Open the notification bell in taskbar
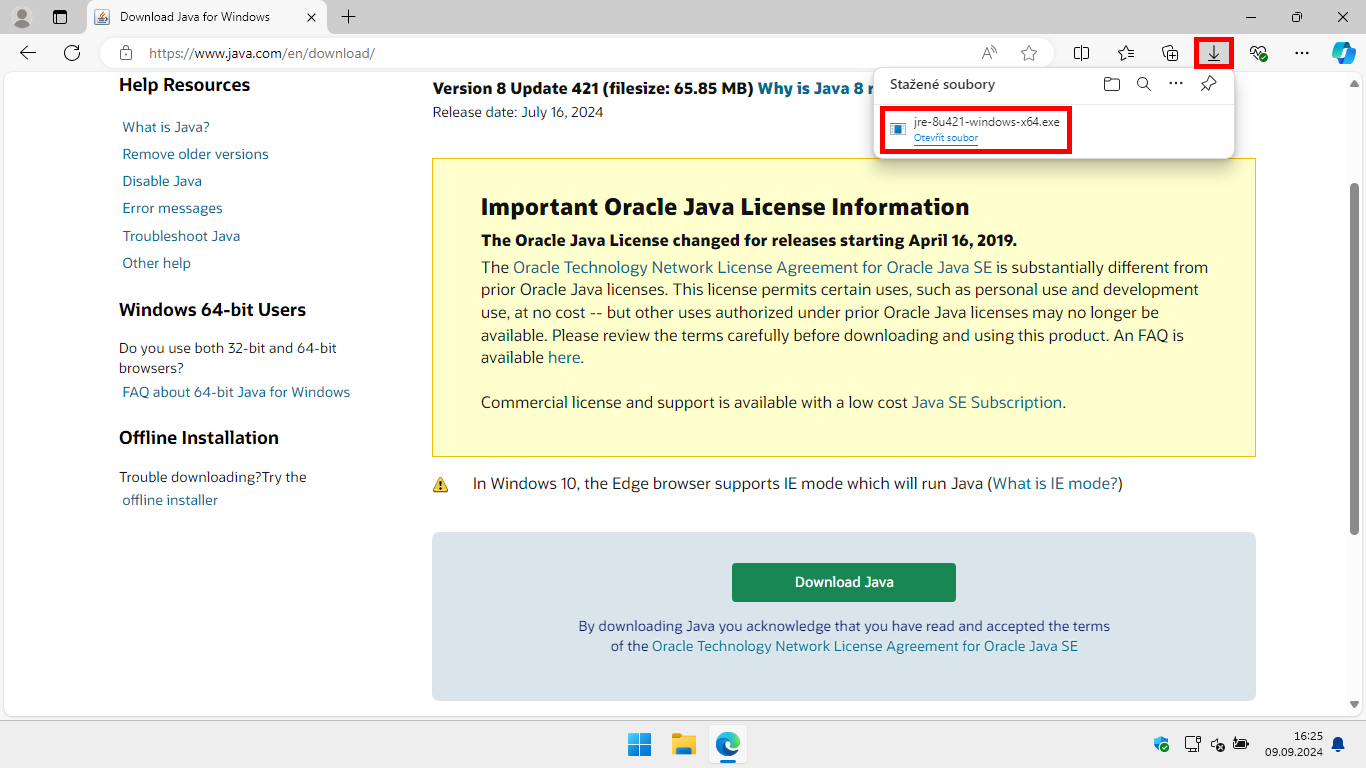The height and width of the screenshot is (768, 1366). click(x=1338, y=744)
